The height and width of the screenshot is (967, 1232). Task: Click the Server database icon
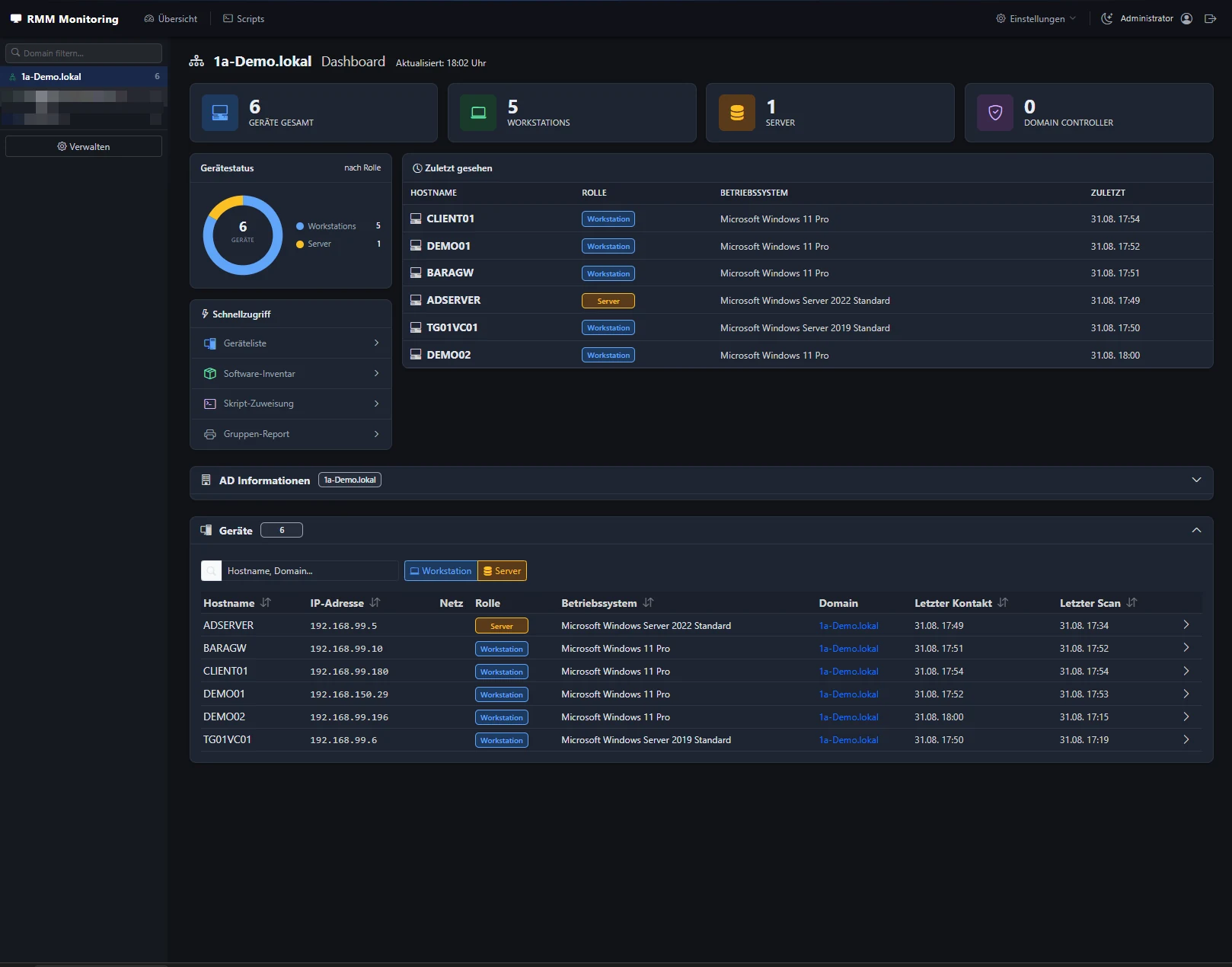point(737,113)
